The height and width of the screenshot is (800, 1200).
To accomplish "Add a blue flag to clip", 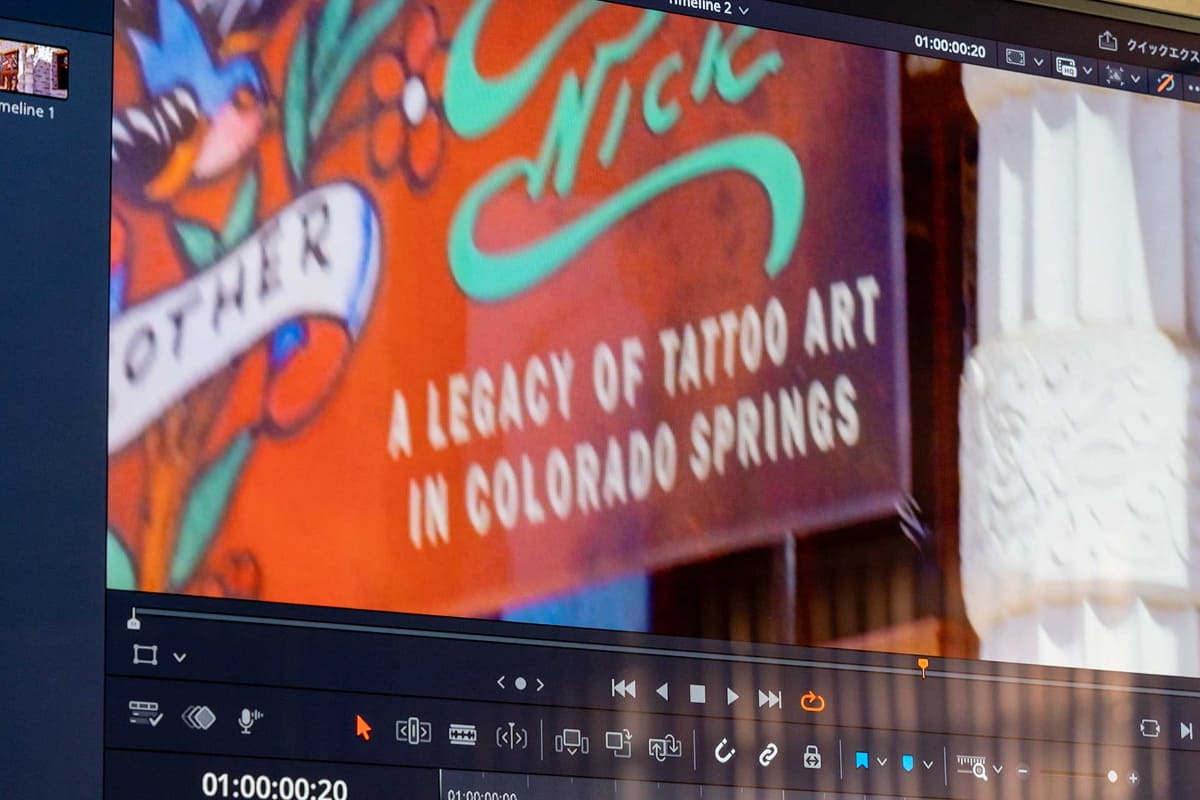I will pos(861,760).
